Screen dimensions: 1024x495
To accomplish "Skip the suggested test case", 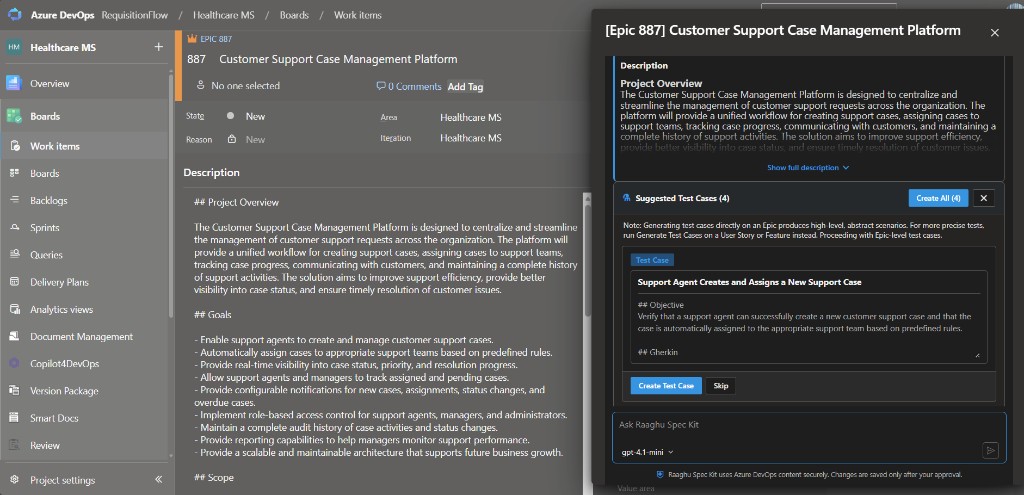I will click(720, 386).
